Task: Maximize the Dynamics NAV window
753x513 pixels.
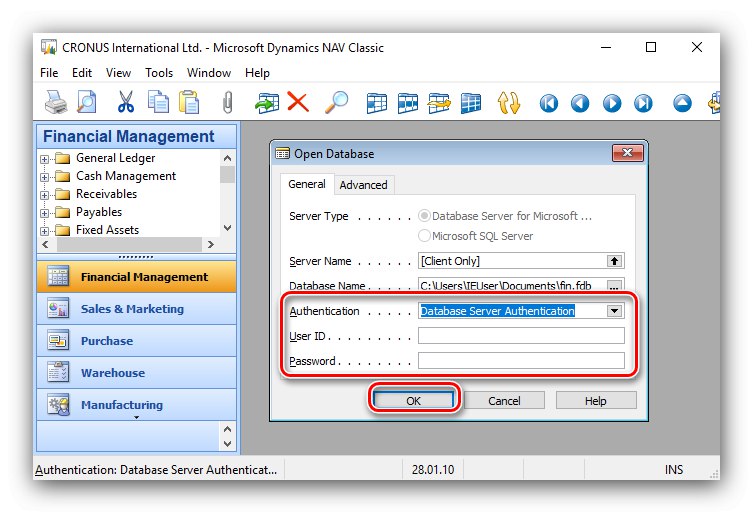Action: click(651, 47)
